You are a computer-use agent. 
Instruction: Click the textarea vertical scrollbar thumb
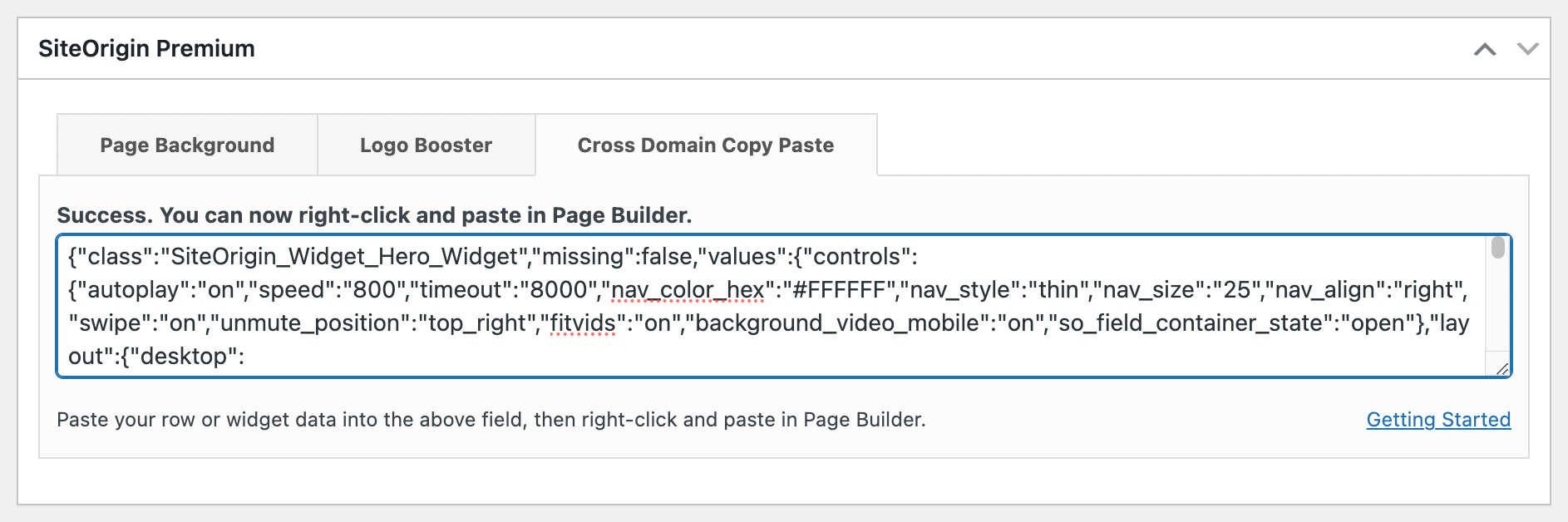point(1498,248)
